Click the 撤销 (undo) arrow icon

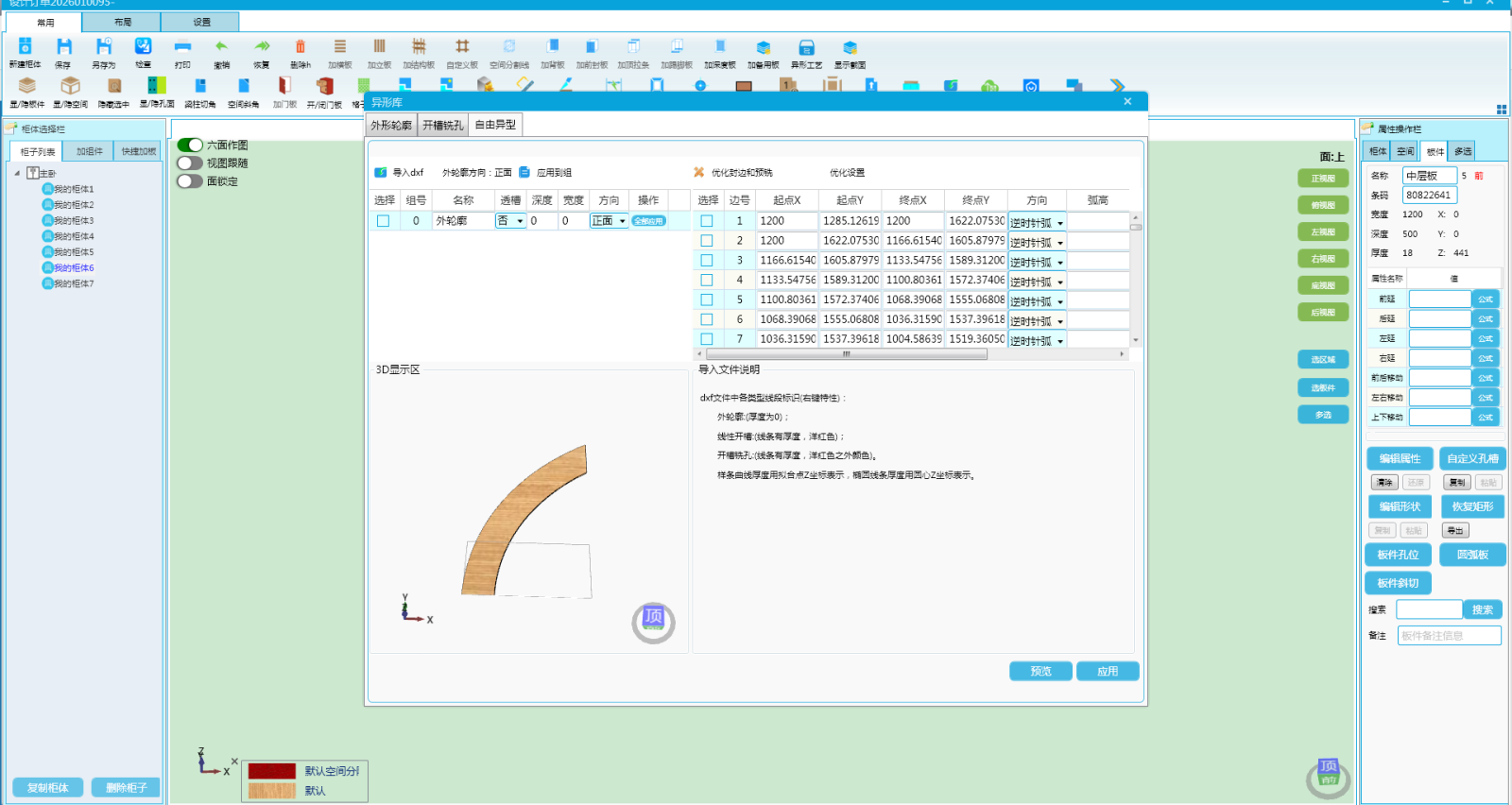point(221,46)
